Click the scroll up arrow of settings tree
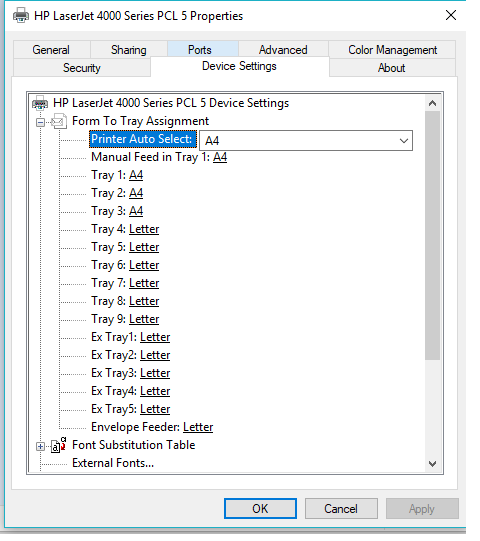 (x=432, y=103)
